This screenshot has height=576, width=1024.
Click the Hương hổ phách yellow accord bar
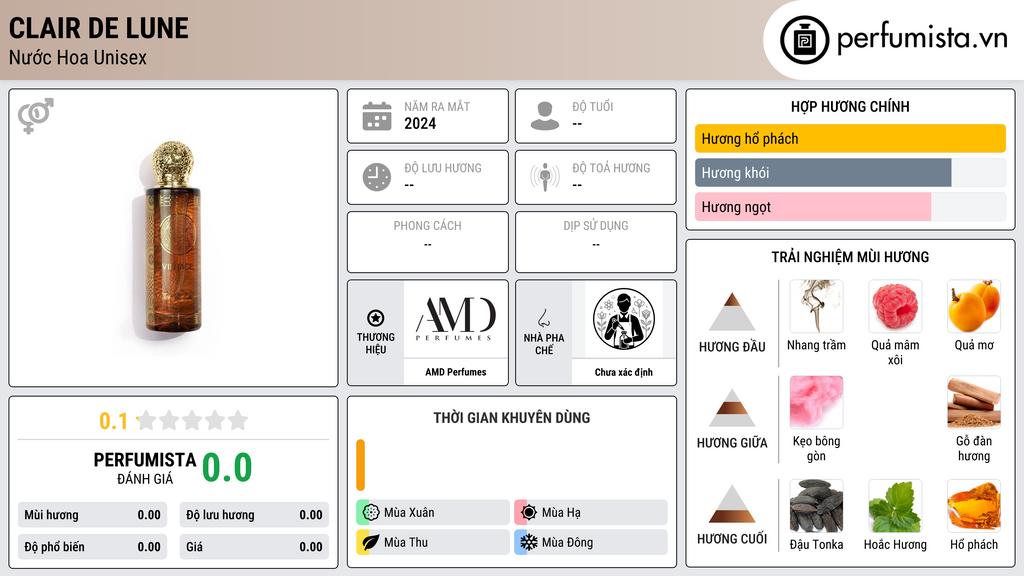[x=850, y=138]
